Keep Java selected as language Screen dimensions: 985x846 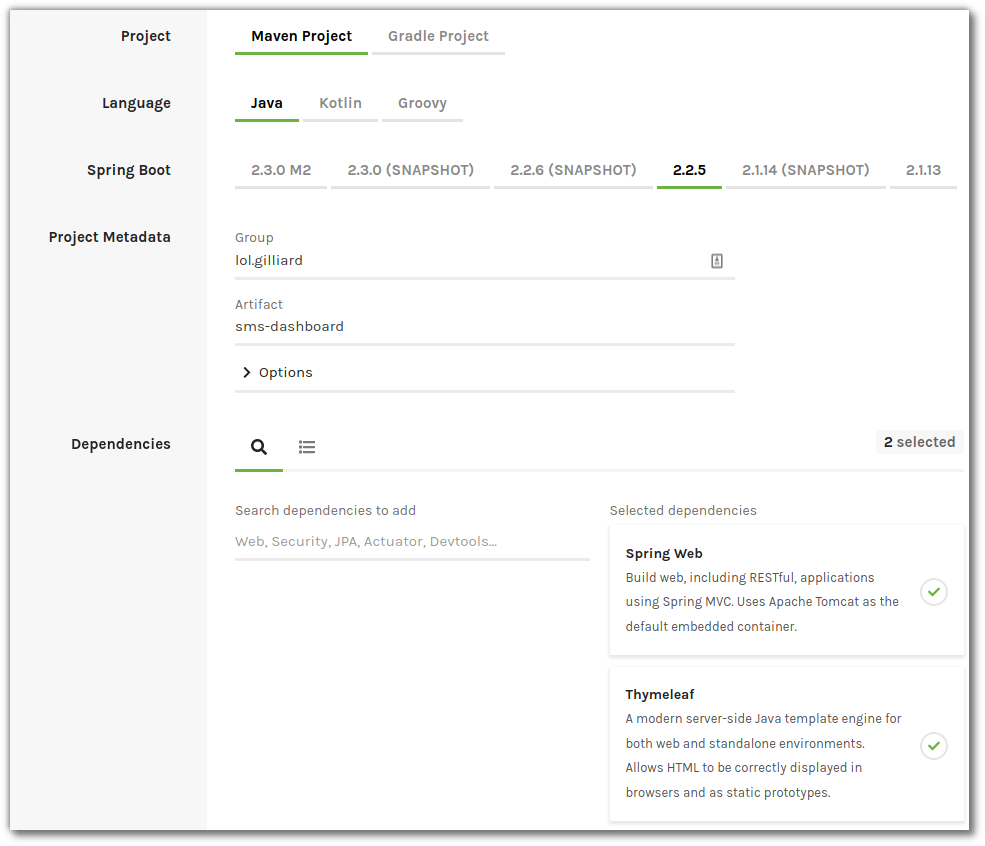[266, 102]
